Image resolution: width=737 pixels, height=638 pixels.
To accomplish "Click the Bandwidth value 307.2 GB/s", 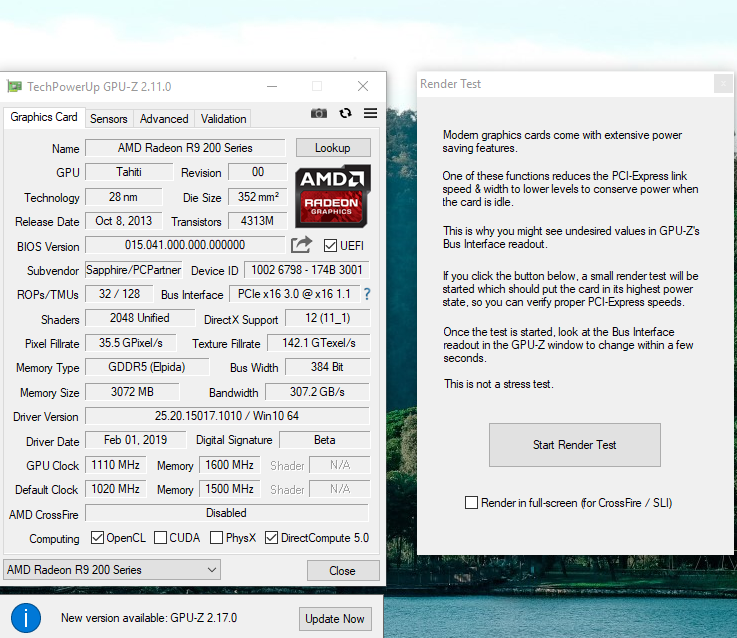I will (317, 392).
